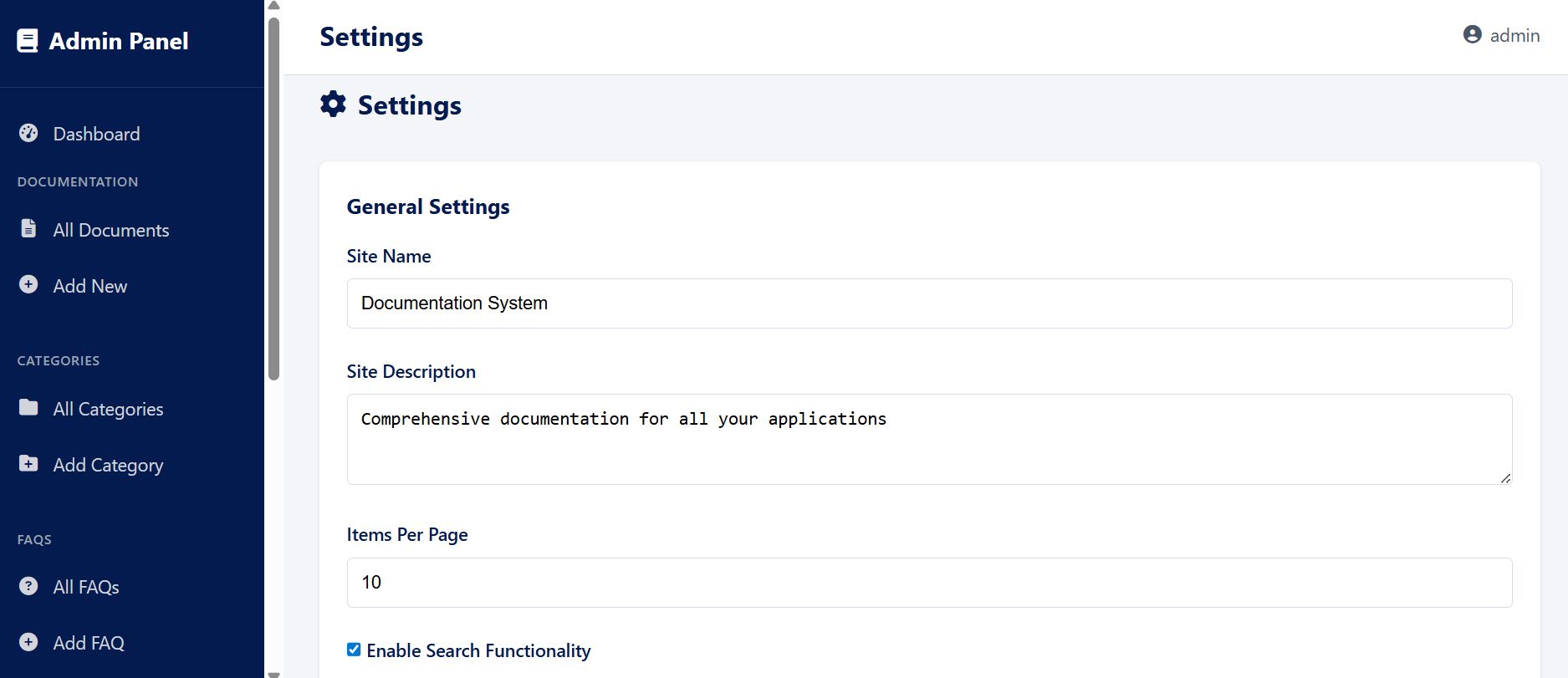
Task: Click the admin user avatar icon
Action: [1473, 34]
